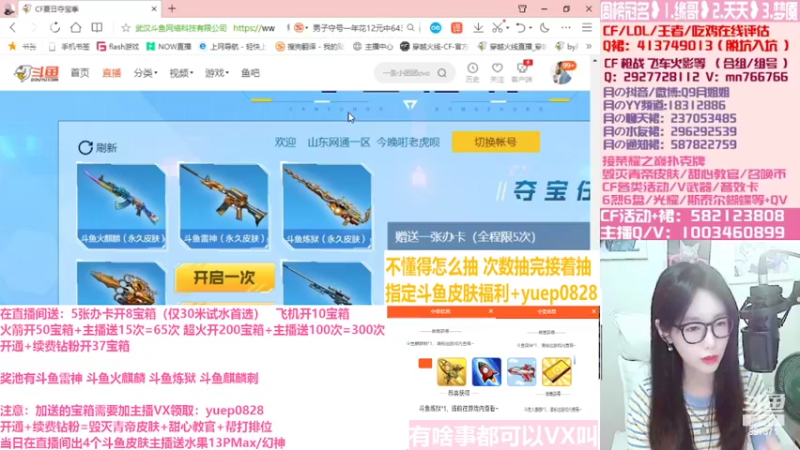Open the flash游戏 bookmark
The image size is (800, 450).
(118, 46)
